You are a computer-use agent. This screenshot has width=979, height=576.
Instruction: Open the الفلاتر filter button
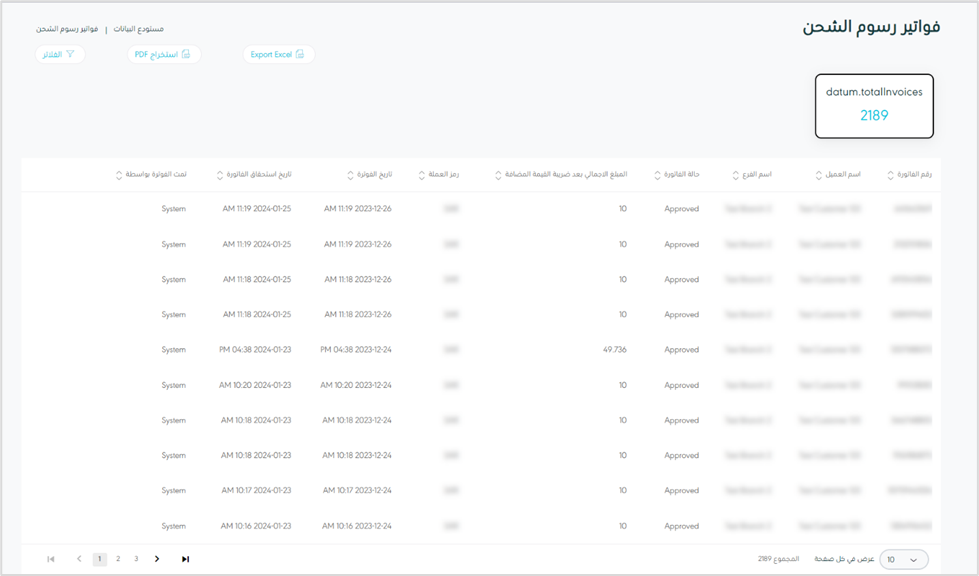[x=59, y=54]
